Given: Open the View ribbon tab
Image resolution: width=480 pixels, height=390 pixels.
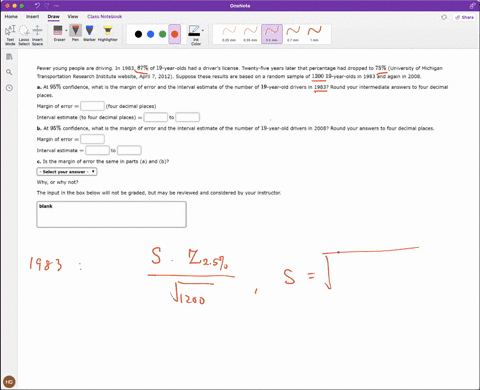Looking at the screenshot, I should click(73, 16).
